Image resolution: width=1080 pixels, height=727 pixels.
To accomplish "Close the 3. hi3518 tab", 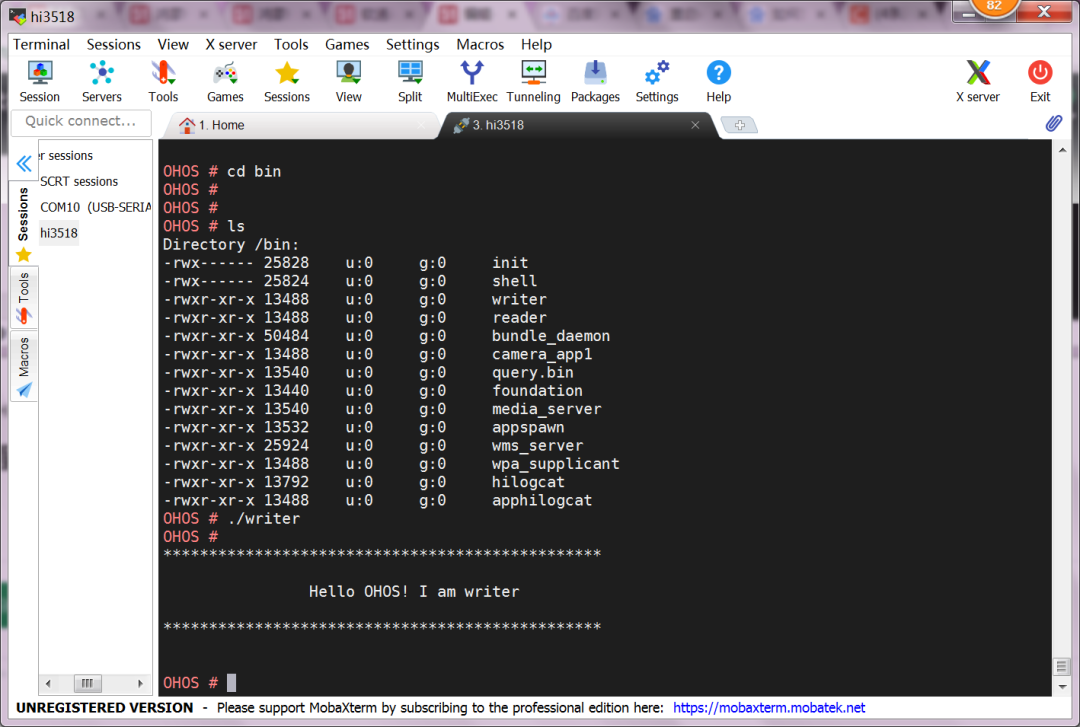I will pyautogui.click(x=695, y=125).
